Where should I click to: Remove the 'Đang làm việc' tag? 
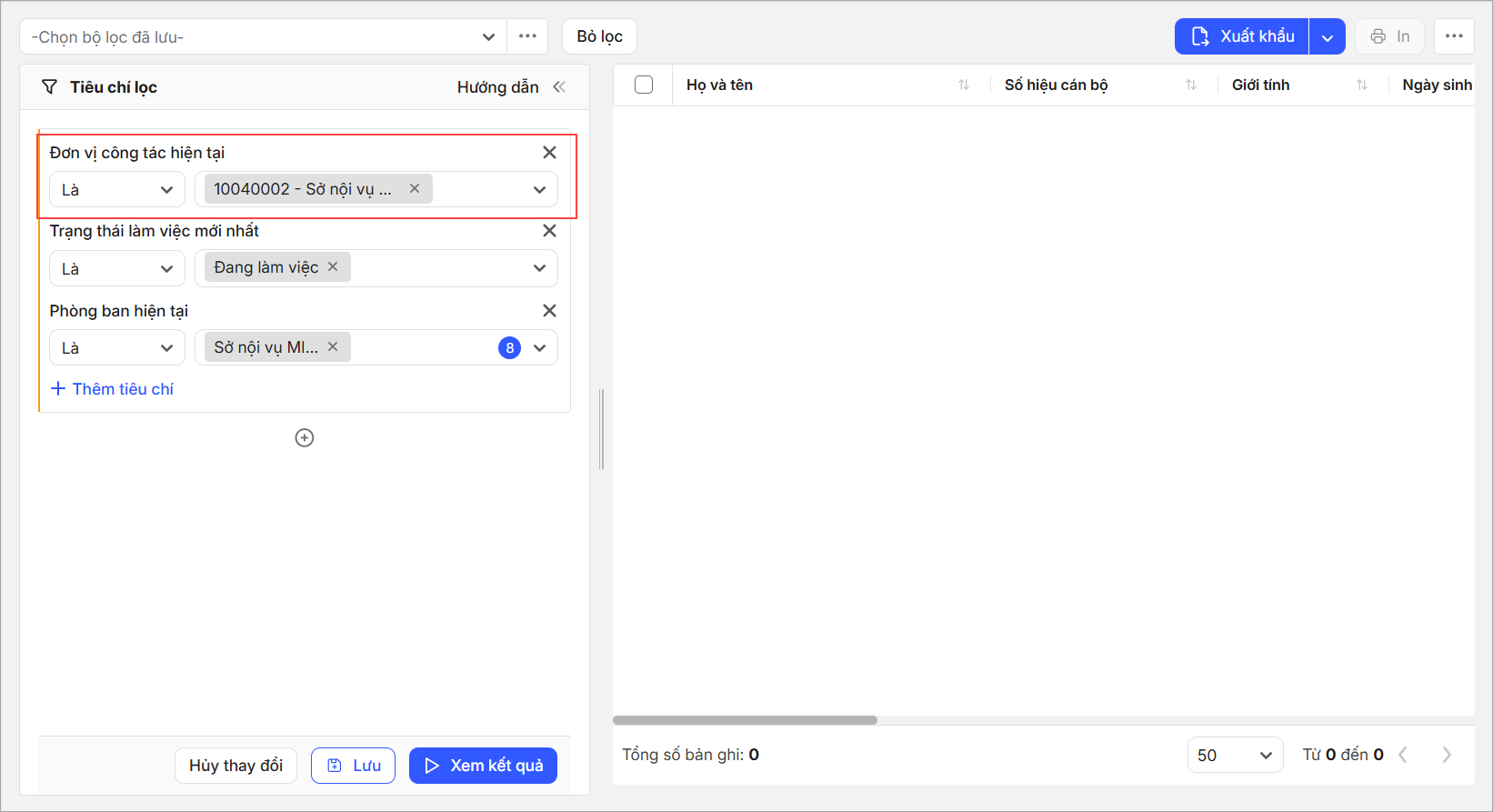coord(333,266)
